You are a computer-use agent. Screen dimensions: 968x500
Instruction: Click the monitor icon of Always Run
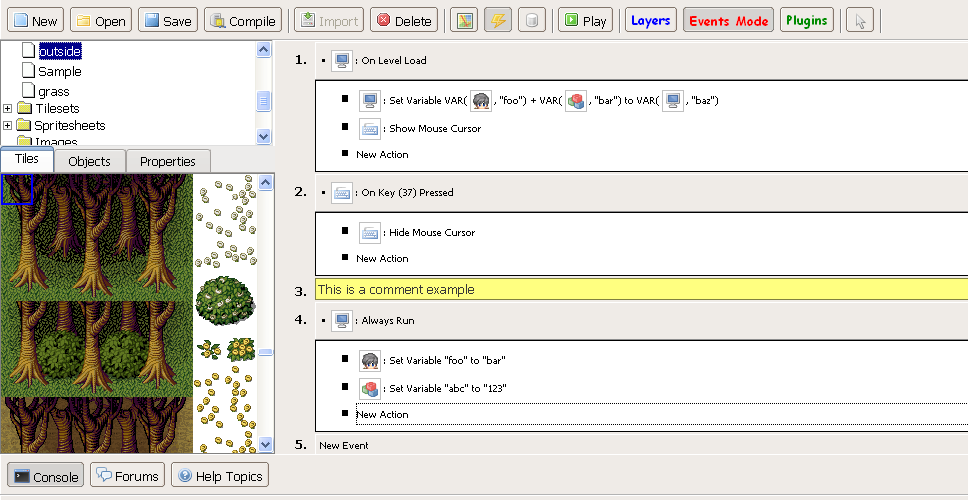(341, 321)
